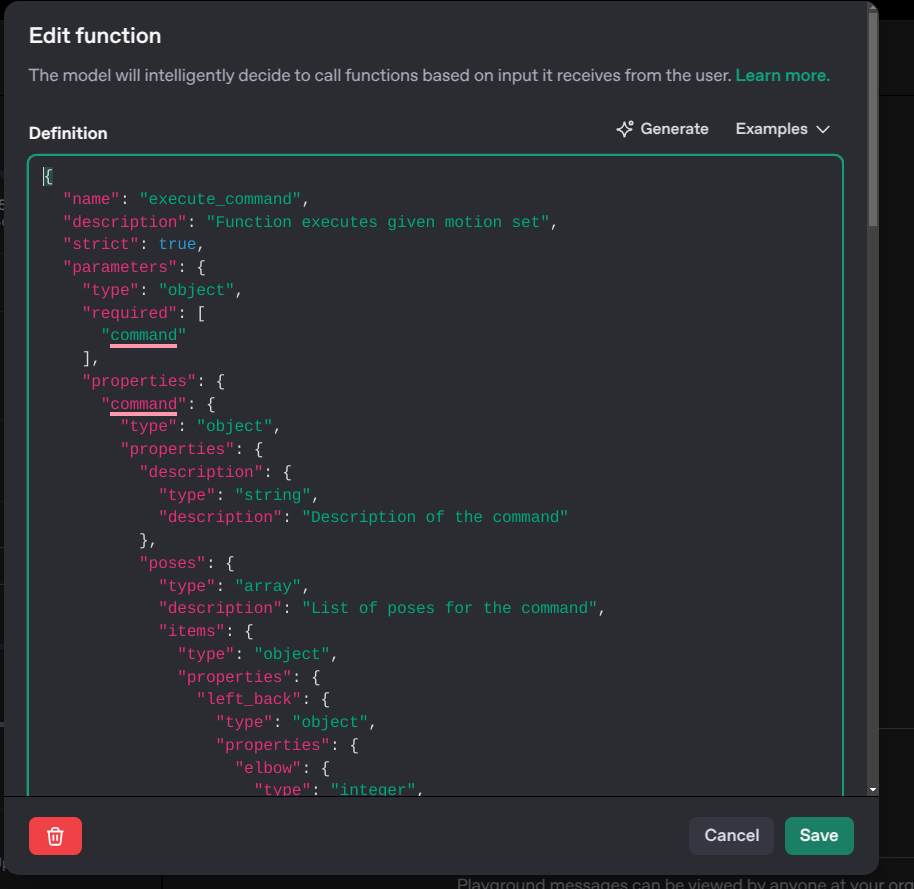This screenshot has width=914, height=889.
Task: Click "Function executes given motion set" string
Action: coord(378,221)
